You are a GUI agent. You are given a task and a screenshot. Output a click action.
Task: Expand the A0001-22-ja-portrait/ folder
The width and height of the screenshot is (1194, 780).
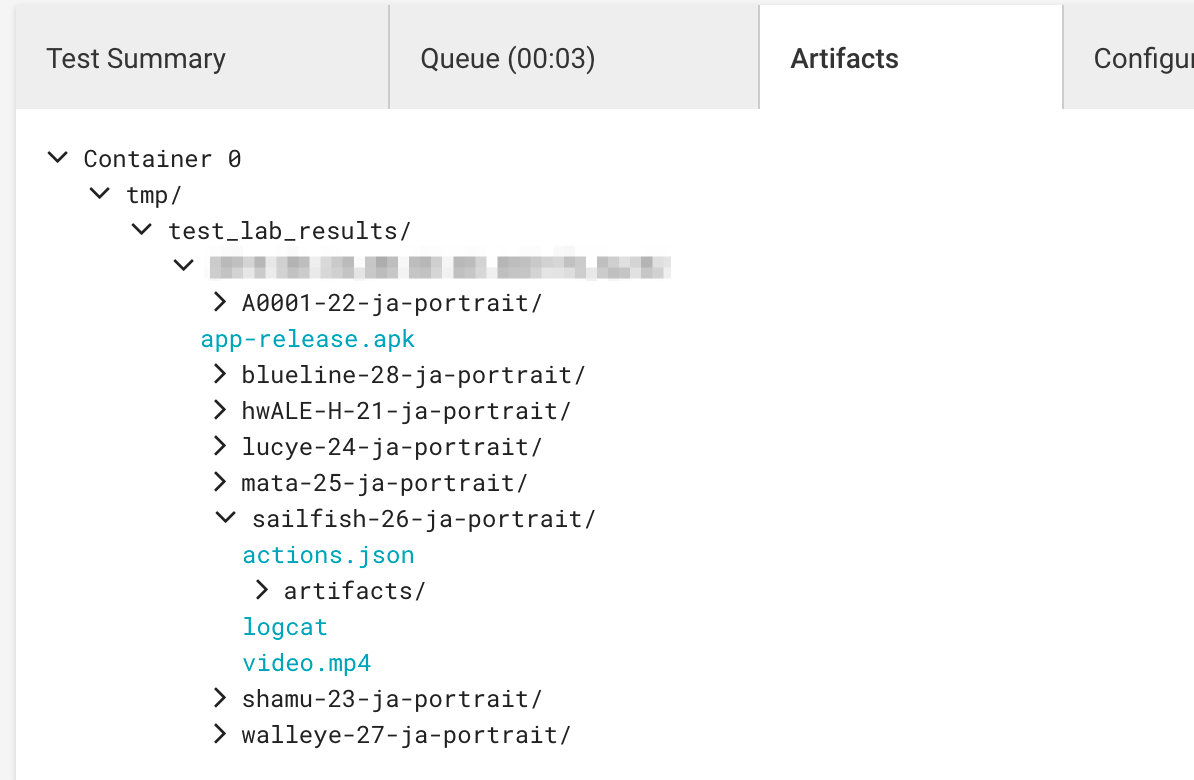pyautogui.click(x=219, y=301)
